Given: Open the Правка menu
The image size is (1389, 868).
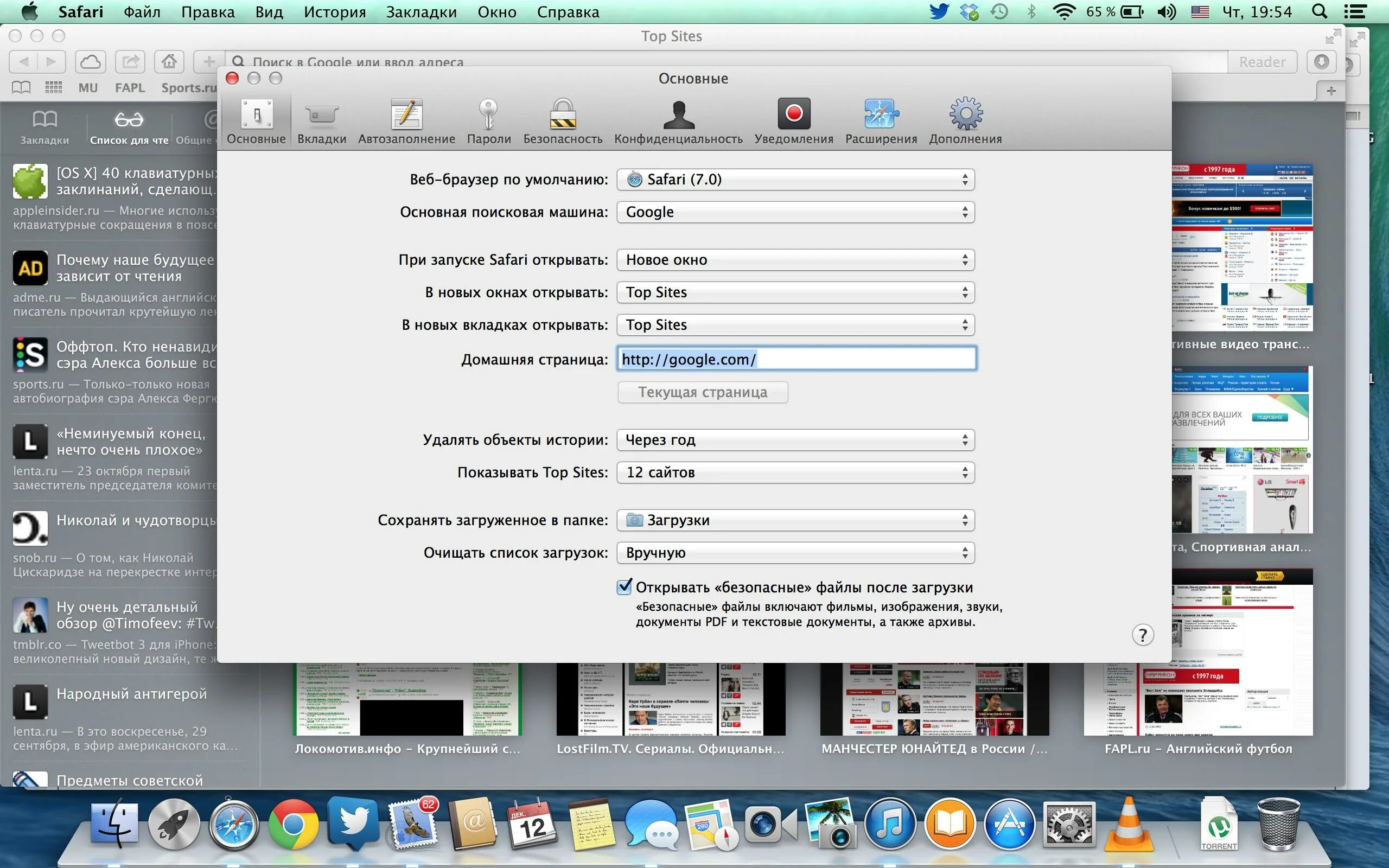Looking at the screenshot, I should (208, 11).
